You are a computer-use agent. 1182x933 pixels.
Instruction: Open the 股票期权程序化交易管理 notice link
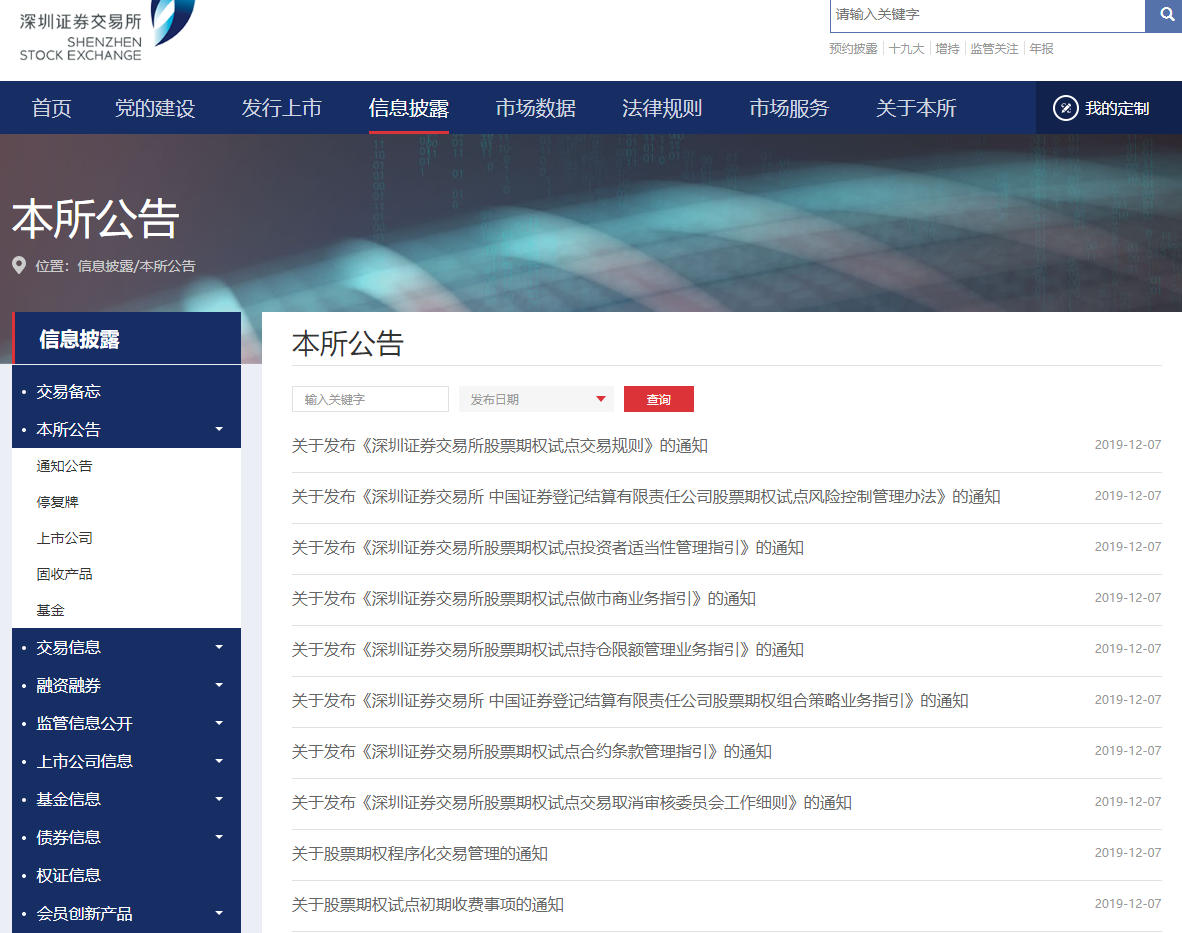[x=422, y=853]
